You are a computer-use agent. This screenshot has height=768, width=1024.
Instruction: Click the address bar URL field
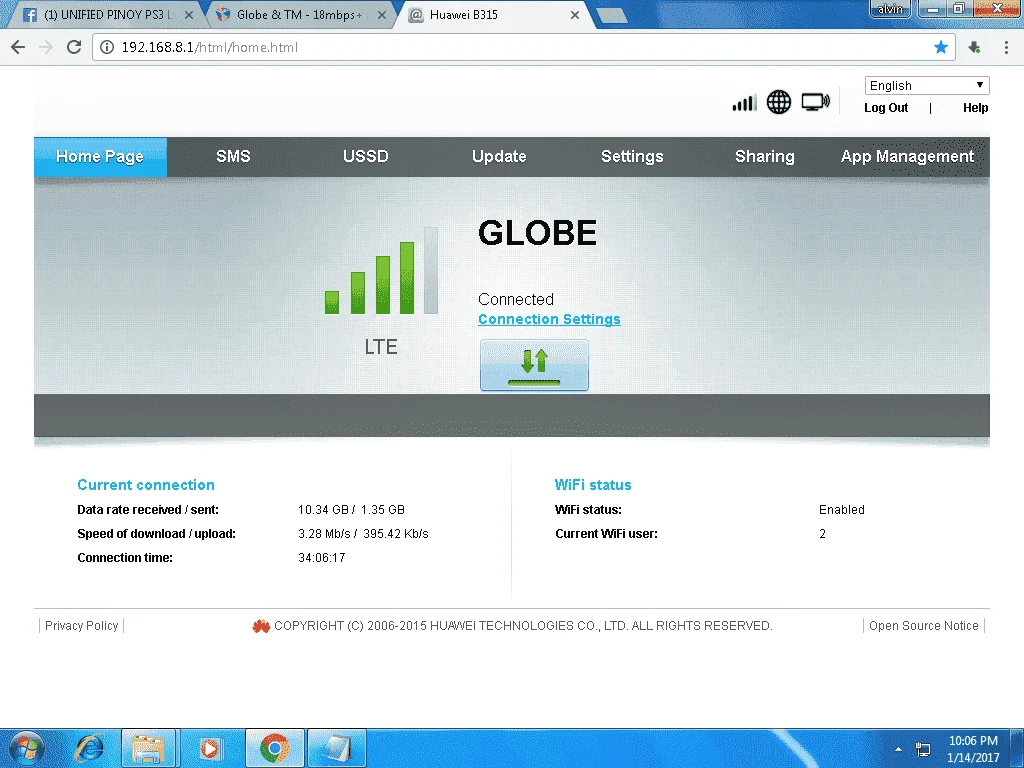tap(522, 47)
